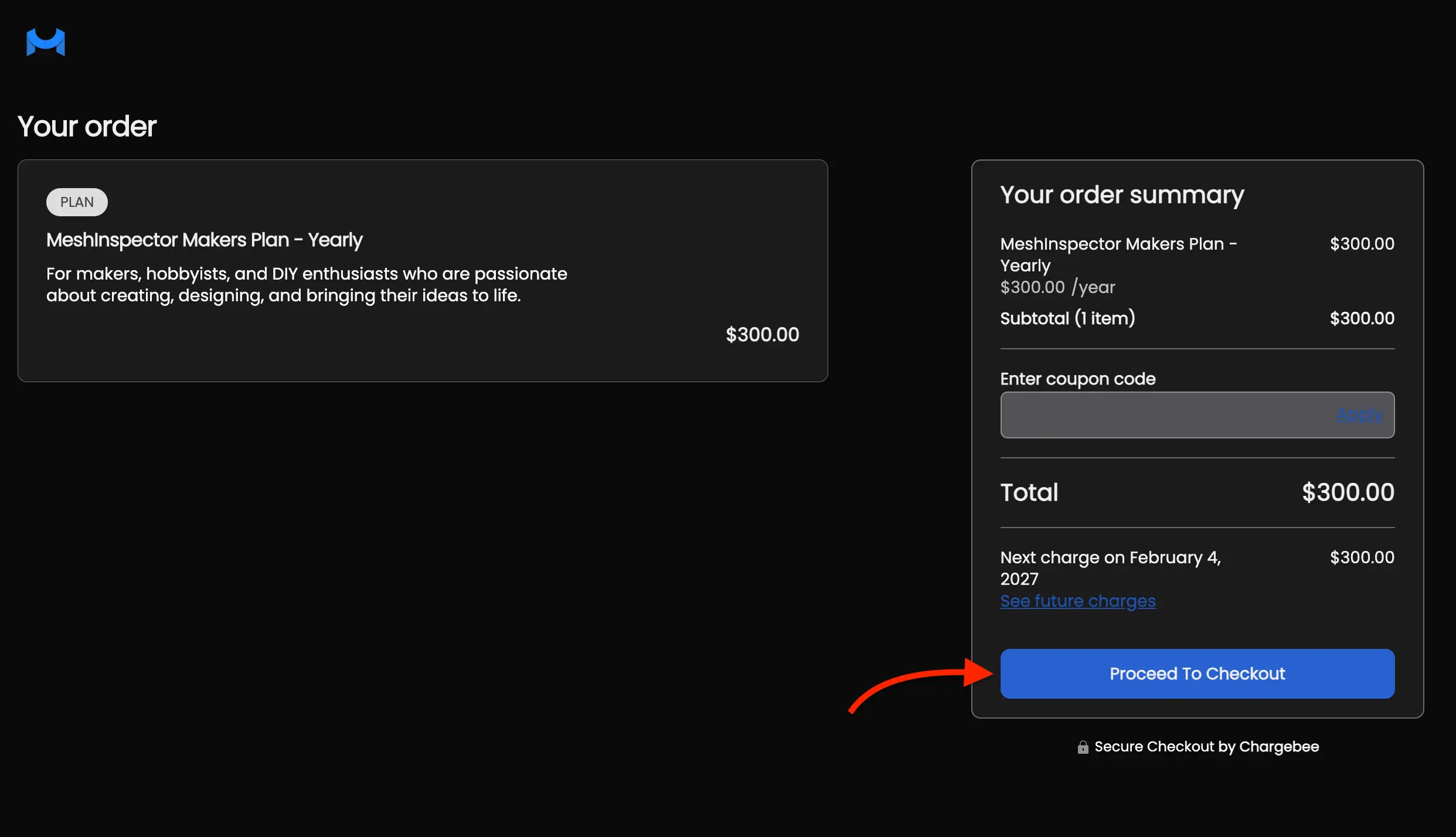Click the Total $300.00 amount
1456x837 pixels.
1348,492
